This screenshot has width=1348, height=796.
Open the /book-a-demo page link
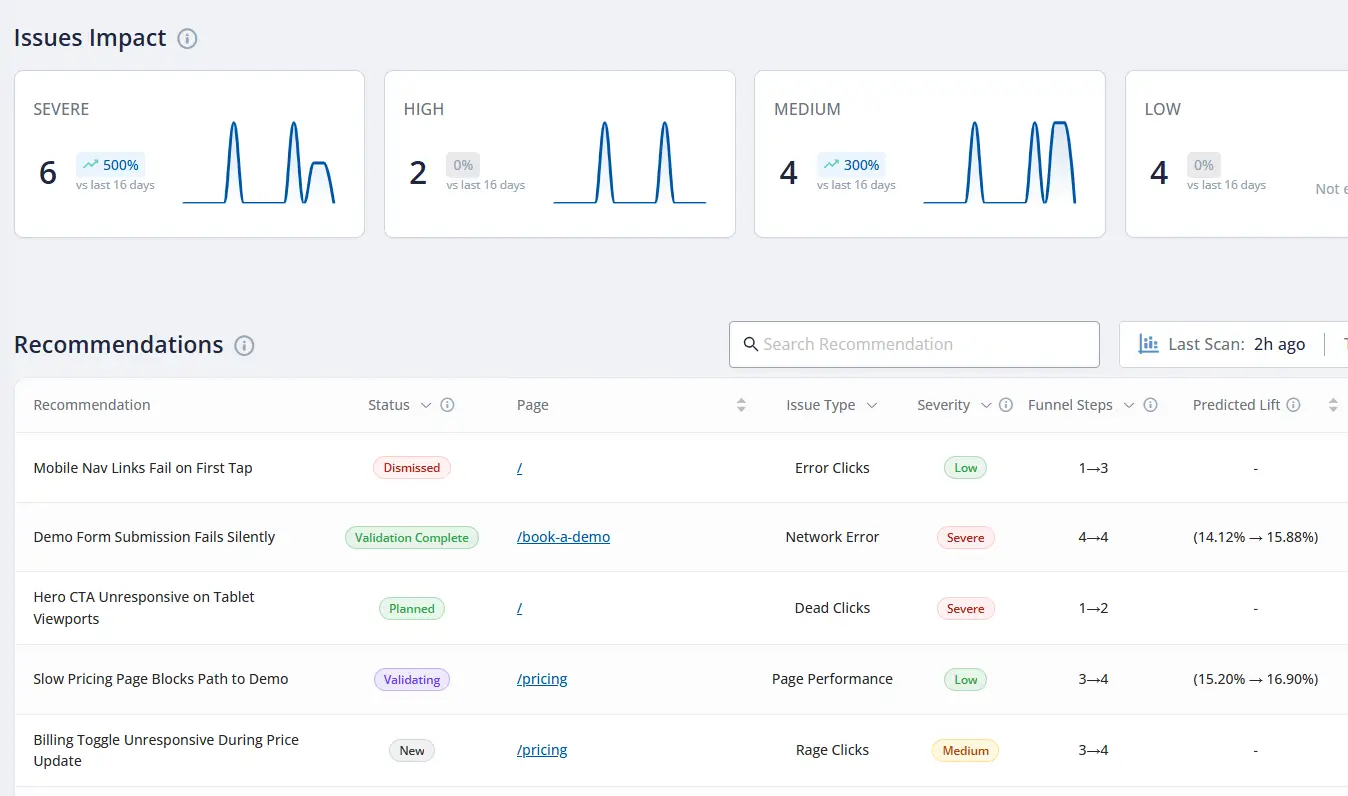click(x=563, y=537)
